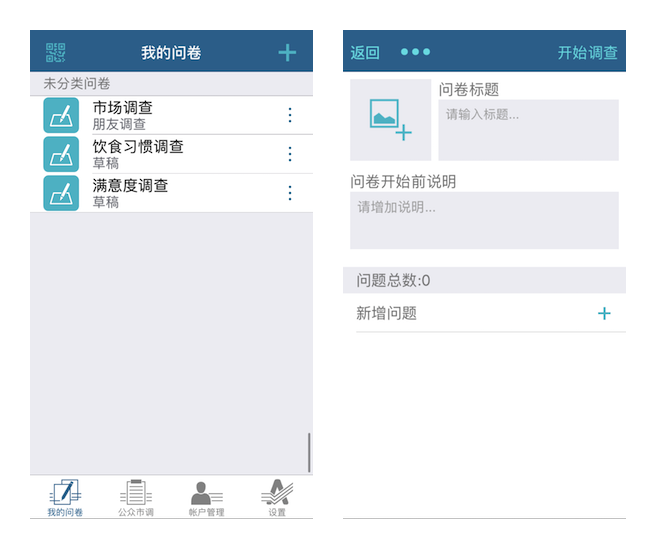Expand options menu for 饮食习惯调查
The height and width of the screenshot is (549, 656).
click(290, 154)
